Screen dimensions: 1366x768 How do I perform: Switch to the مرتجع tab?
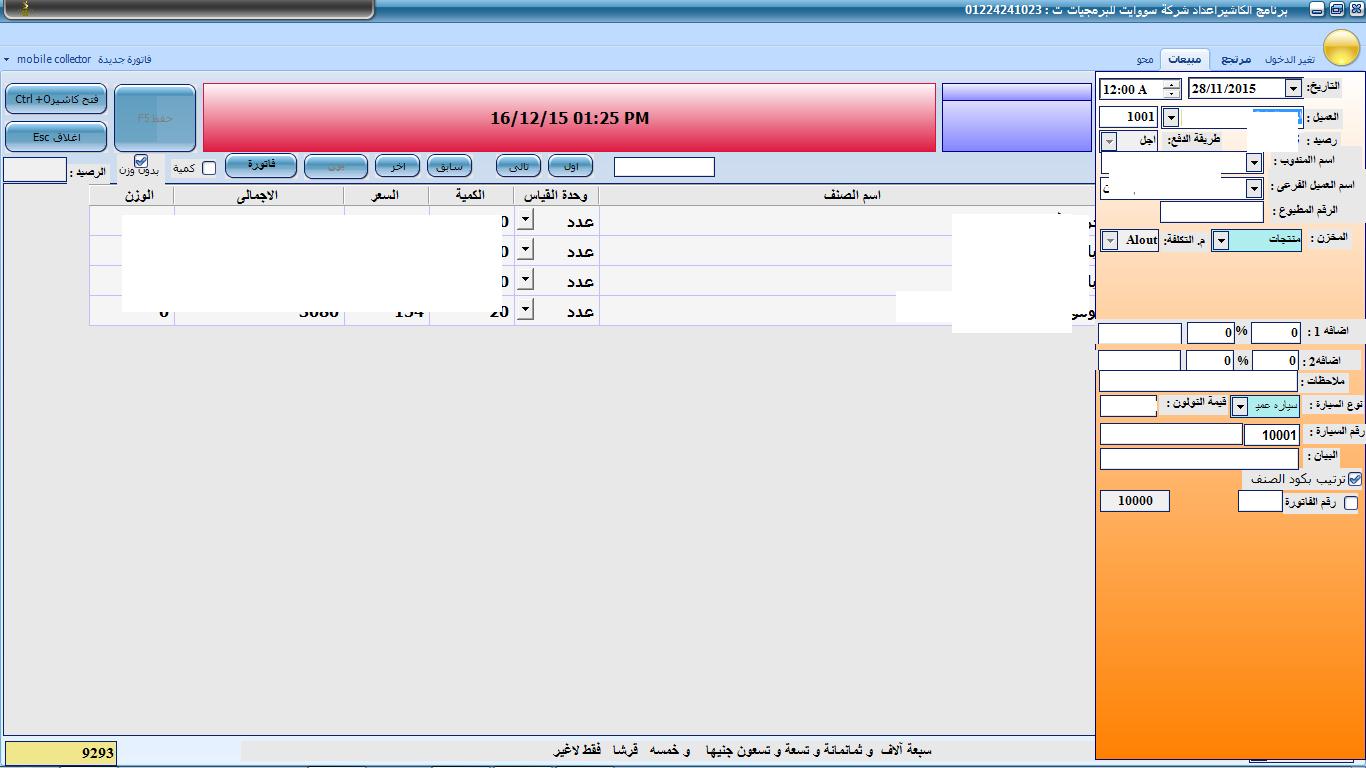(x=1236, y=60)
